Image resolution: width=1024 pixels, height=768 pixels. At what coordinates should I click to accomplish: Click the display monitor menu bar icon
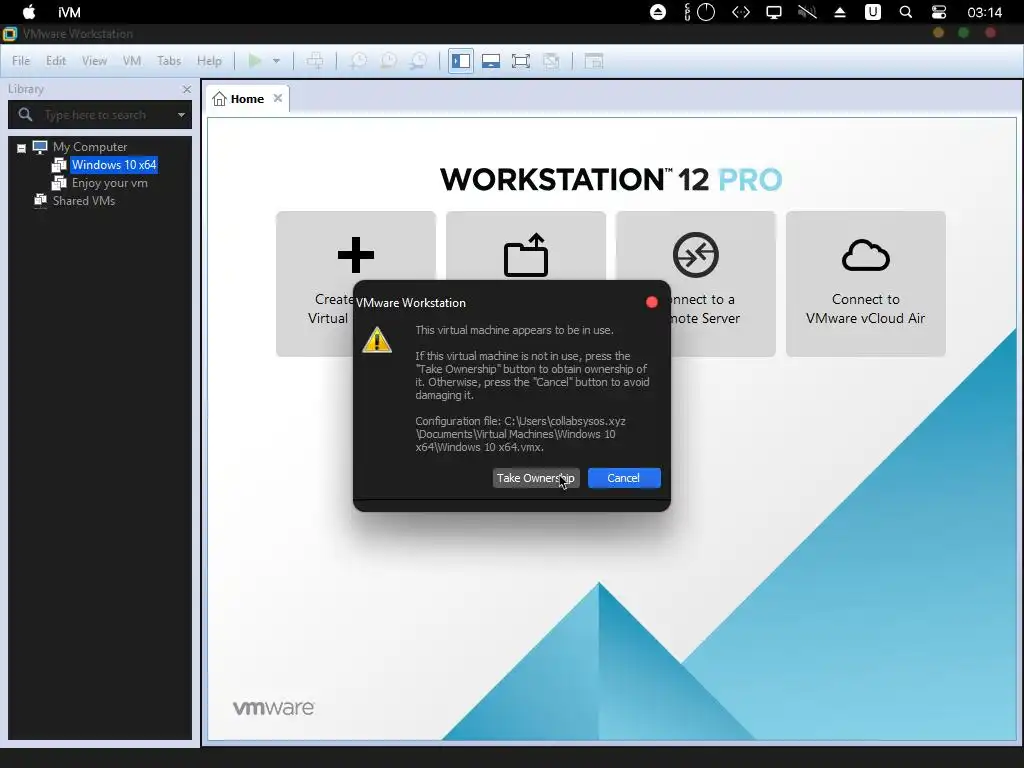[x=774, y=12]
